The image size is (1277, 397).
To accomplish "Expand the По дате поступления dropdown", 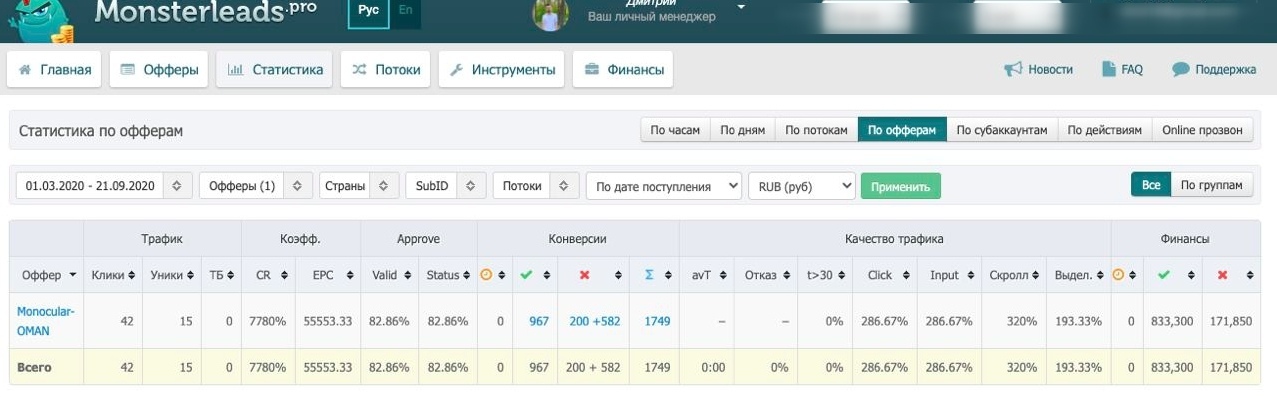I will coord(664,186).
